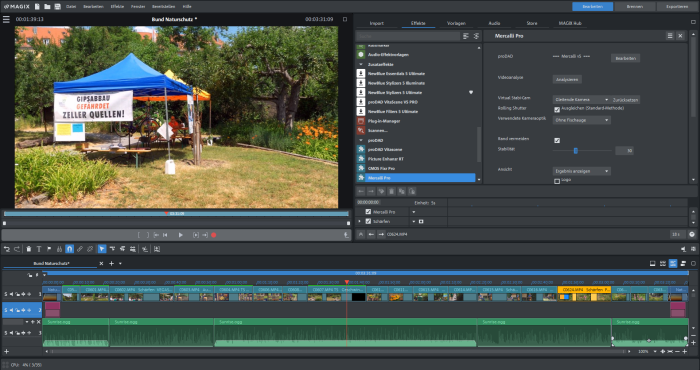
Task: Enable the Logo checkbox
Action: click(x=557, y=181)
